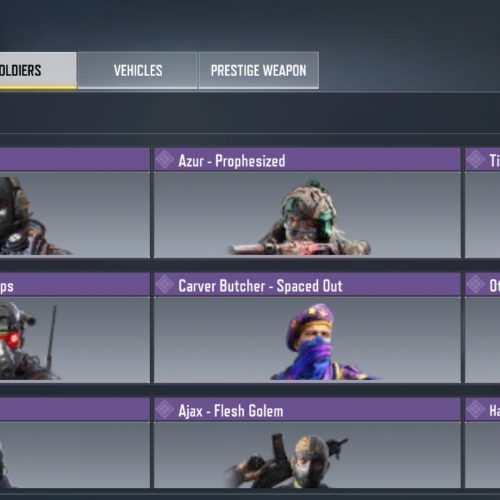Screen dimensions: 500x500
Task: Open the partially visible middle-right skin card
Action: pyautogui.click(x=482, y=328)
